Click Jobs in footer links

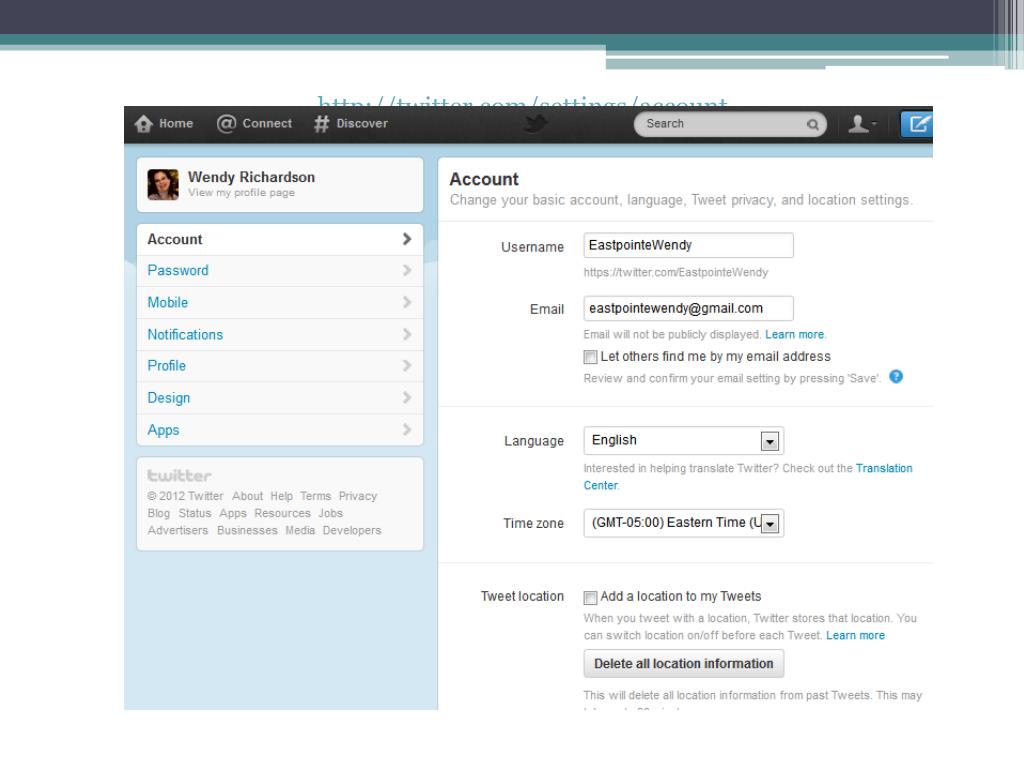330,513
